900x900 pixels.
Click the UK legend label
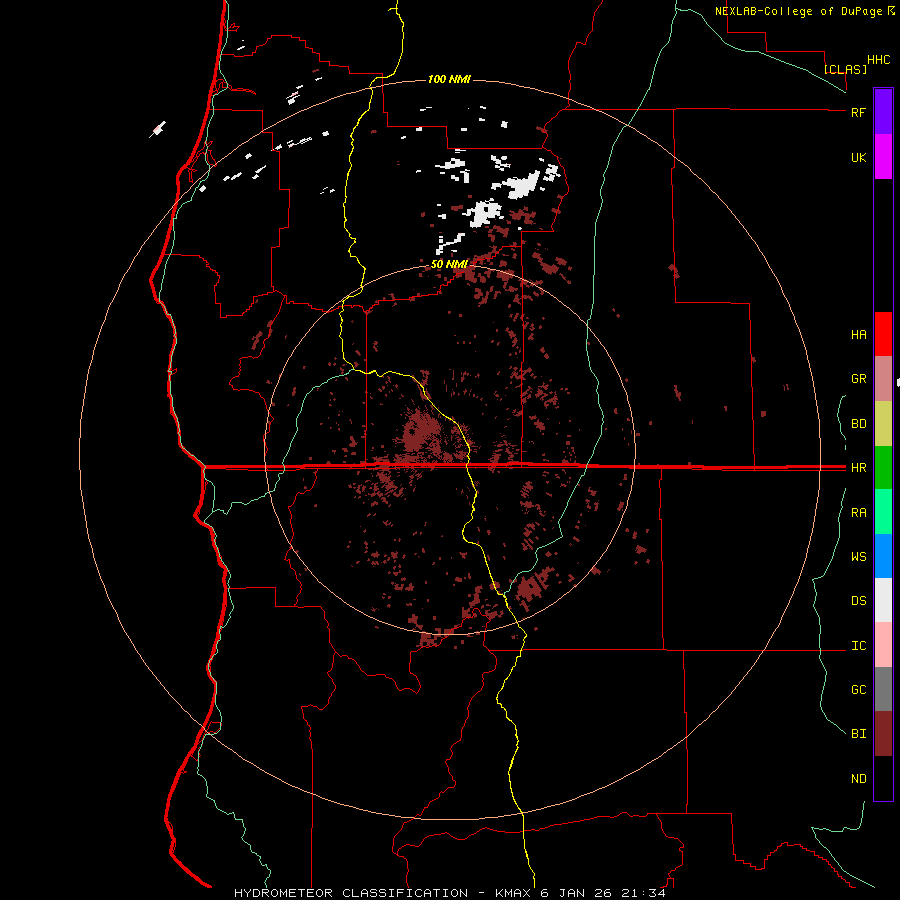tap(858, 157)
